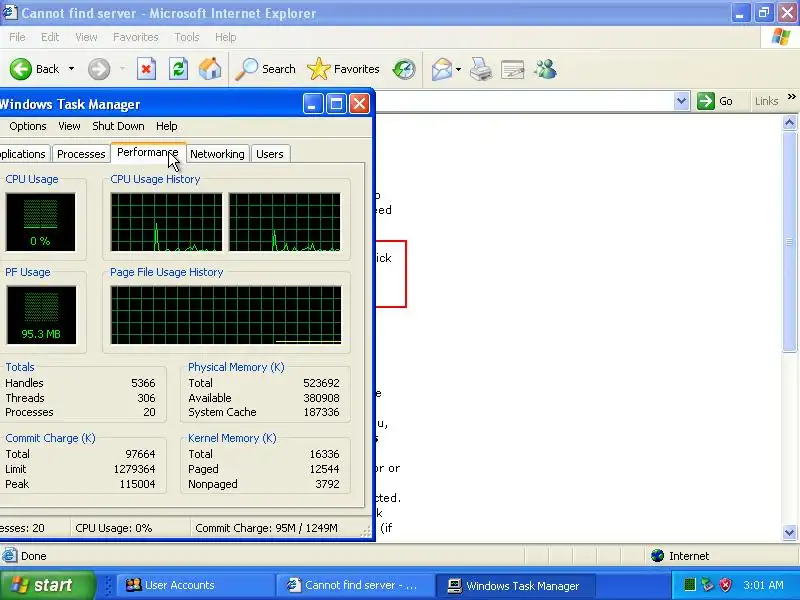Click the Go button

point(715,101)
